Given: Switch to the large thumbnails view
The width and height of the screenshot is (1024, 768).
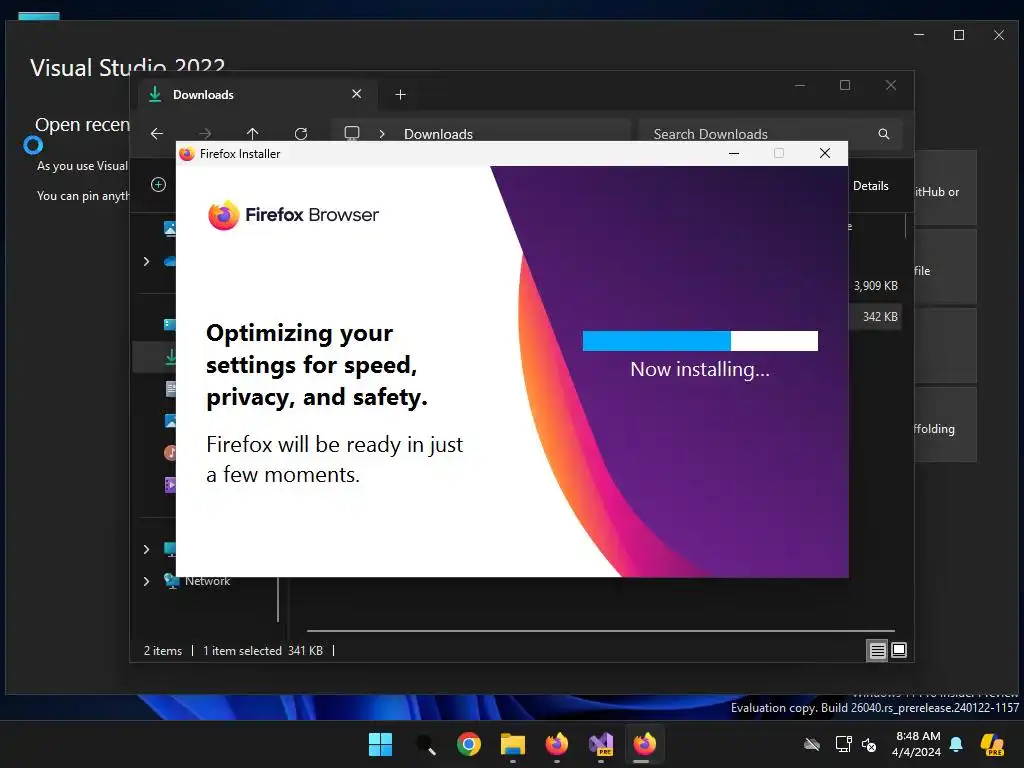Looking at the screenshot, I should [x=899, y=650].
